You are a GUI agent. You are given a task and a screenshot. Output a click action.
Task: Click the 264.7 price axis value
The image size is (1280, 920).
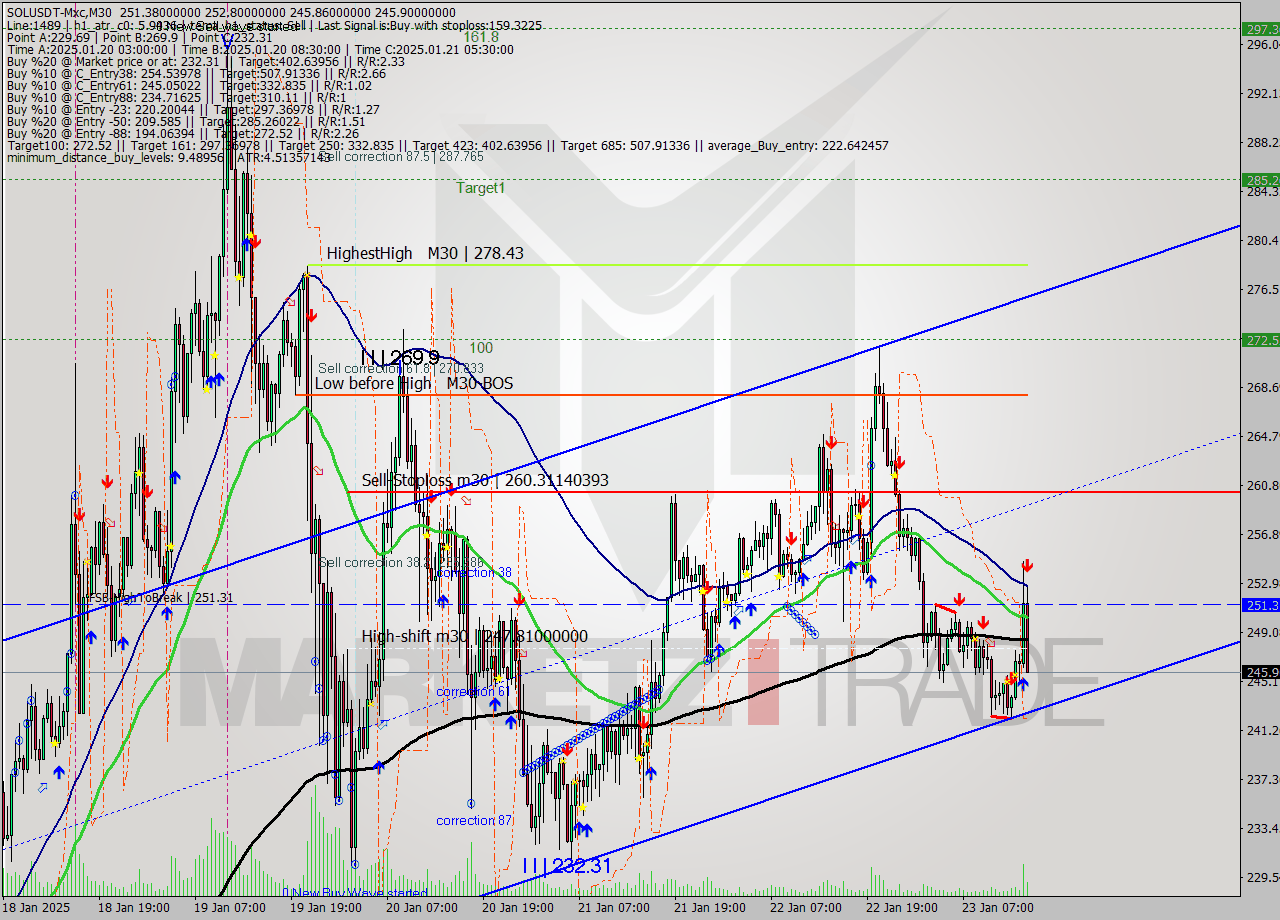pos(1262,436)
